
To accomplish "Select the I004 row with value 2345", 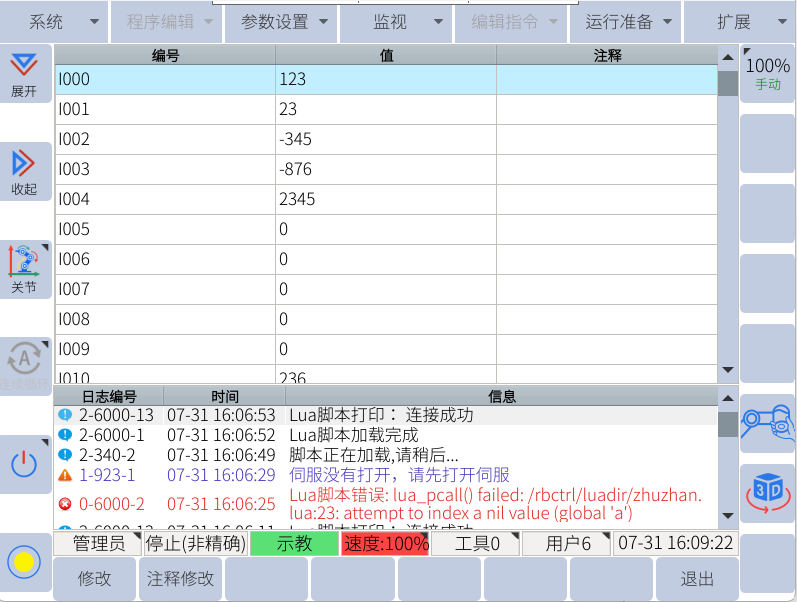I will [x=386, y=199].
